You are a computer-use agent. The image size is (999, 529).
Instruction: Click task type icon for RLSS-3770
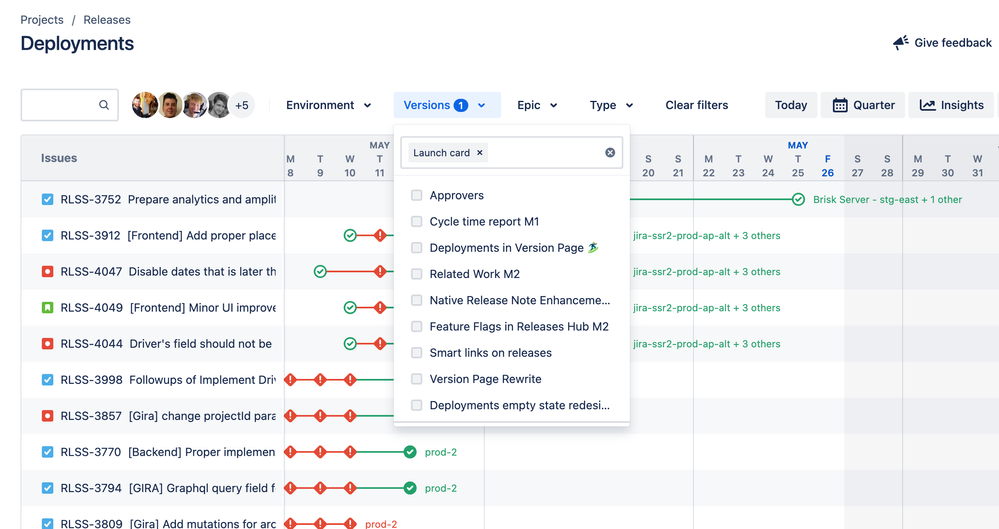tap(47, 452)
